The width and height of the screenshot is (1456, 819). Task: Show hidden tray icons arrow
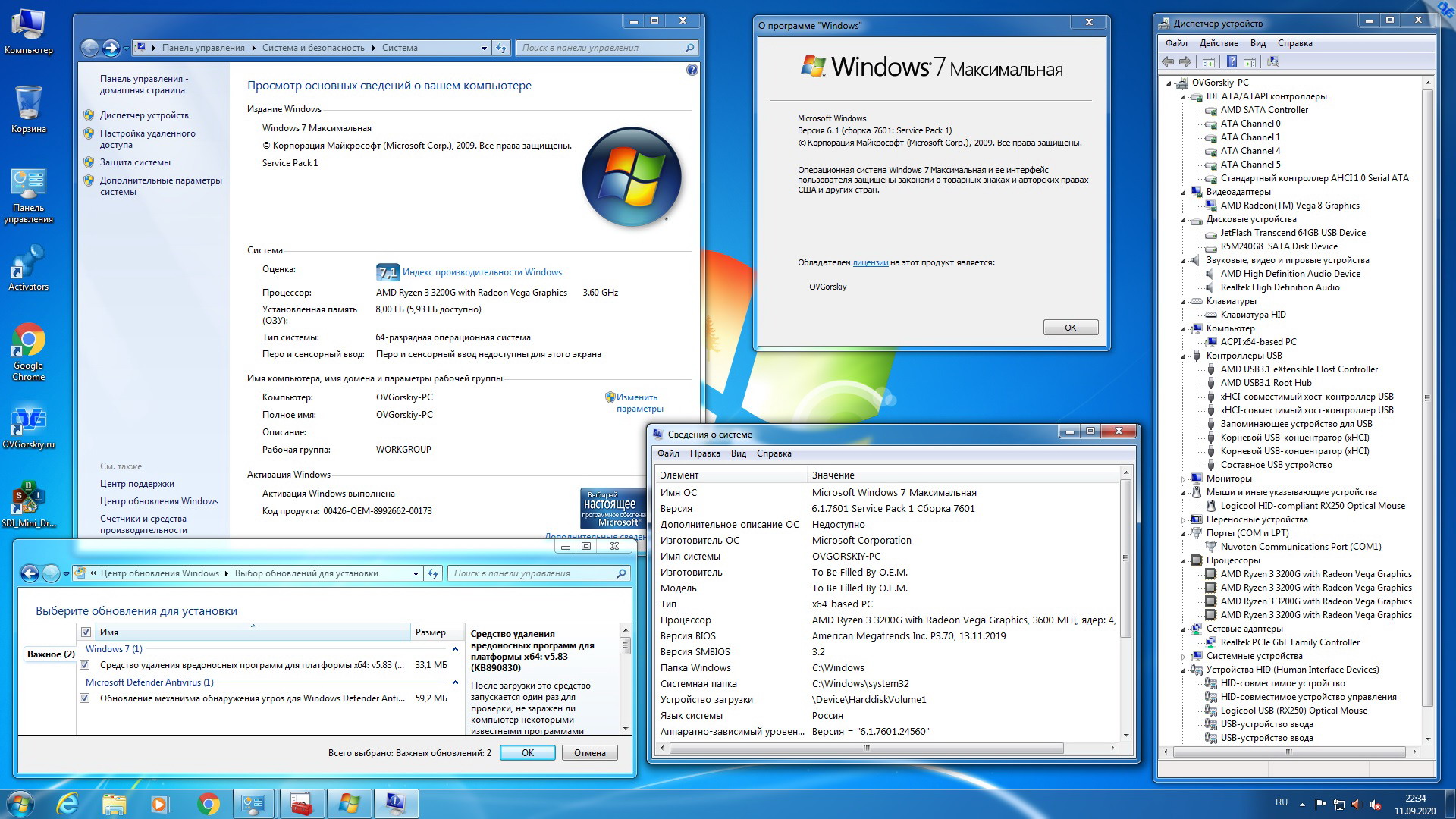click(1302, 805)
